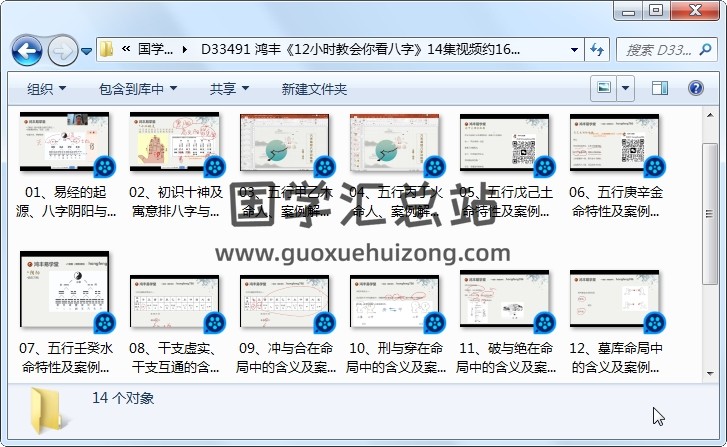727x447 pixels.
Task: Click file name 06、五行庚辛金命特性及案例...
Action: coord(616,202)
